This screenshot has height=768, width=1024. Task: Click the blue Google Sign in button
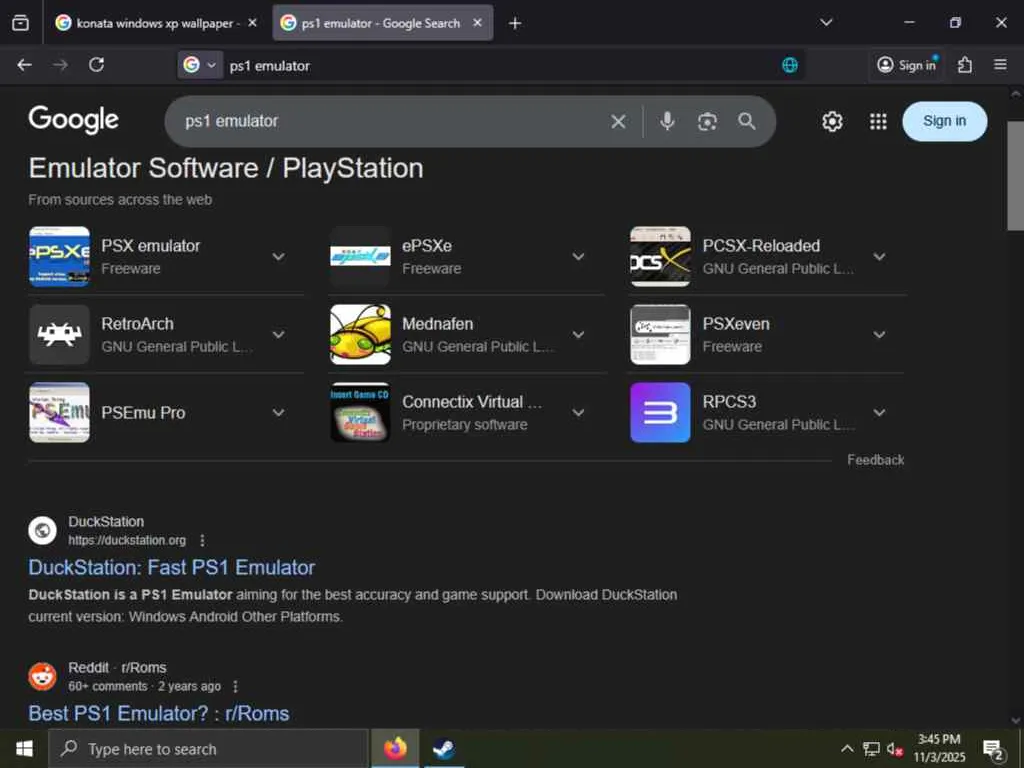tap(944, 121)
